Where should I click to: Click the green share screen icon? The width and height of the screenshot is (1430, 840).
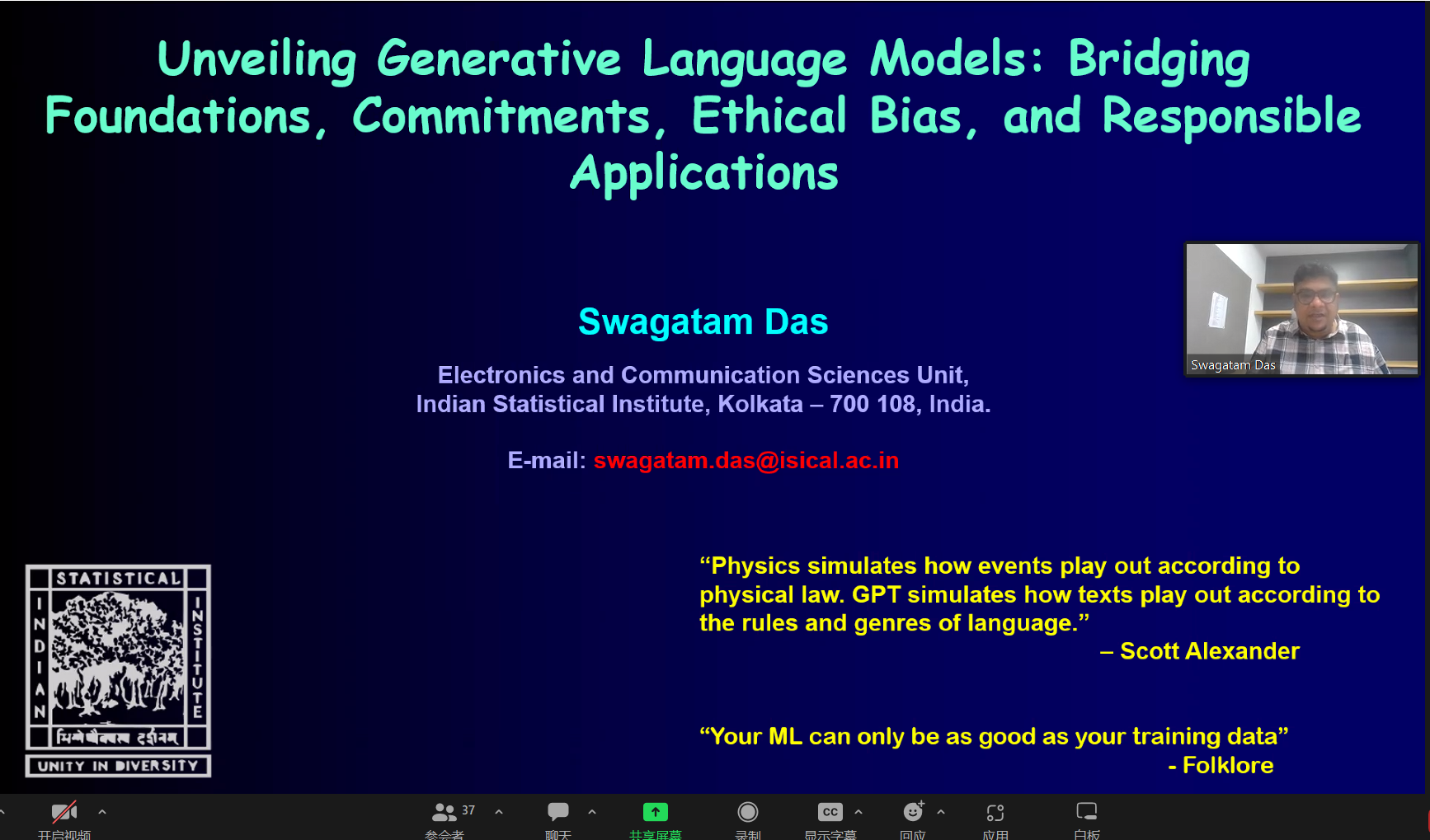(x=656, y=812)
